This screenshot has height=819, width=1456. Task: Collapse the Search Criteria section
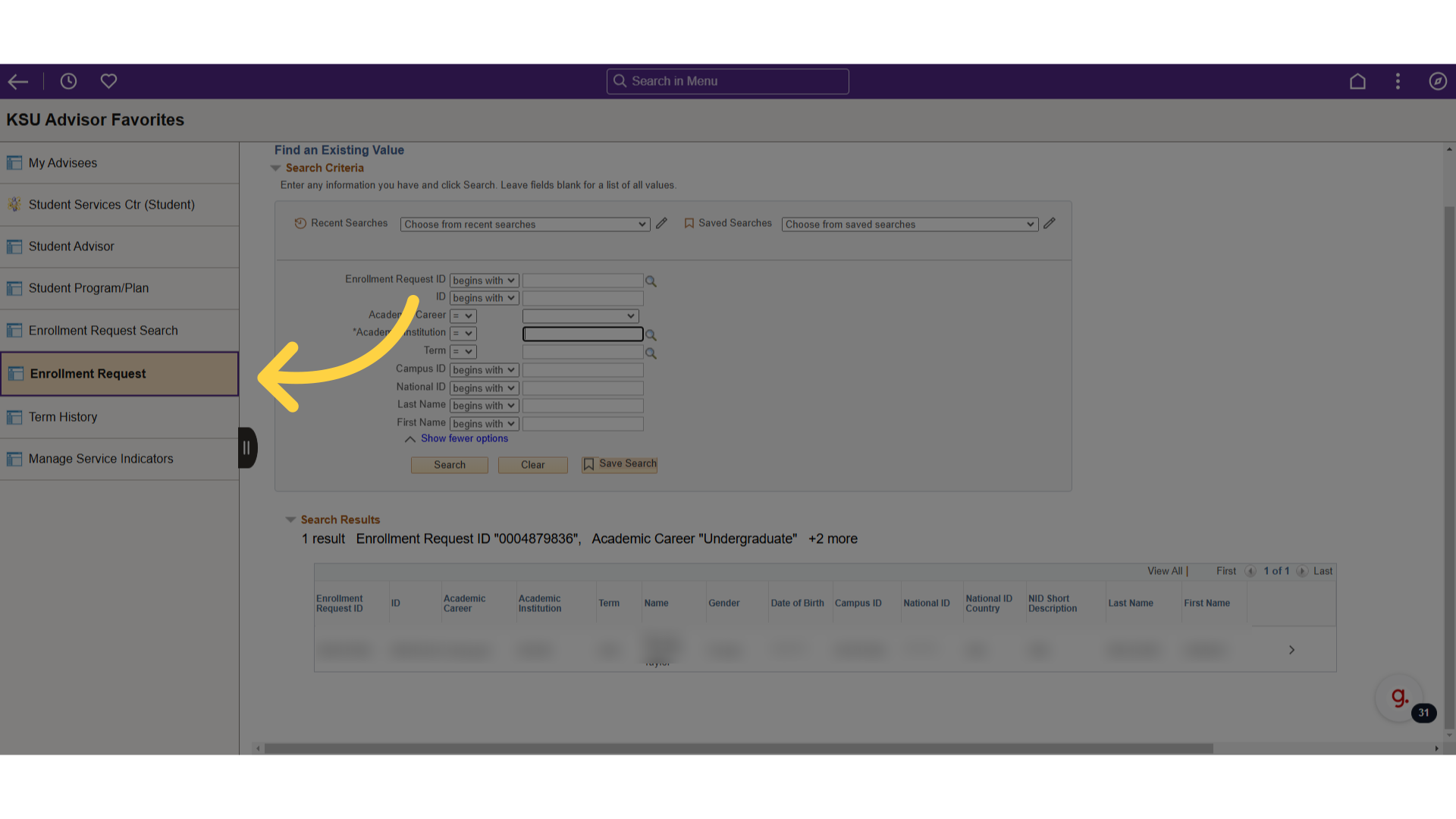(276, 168)
